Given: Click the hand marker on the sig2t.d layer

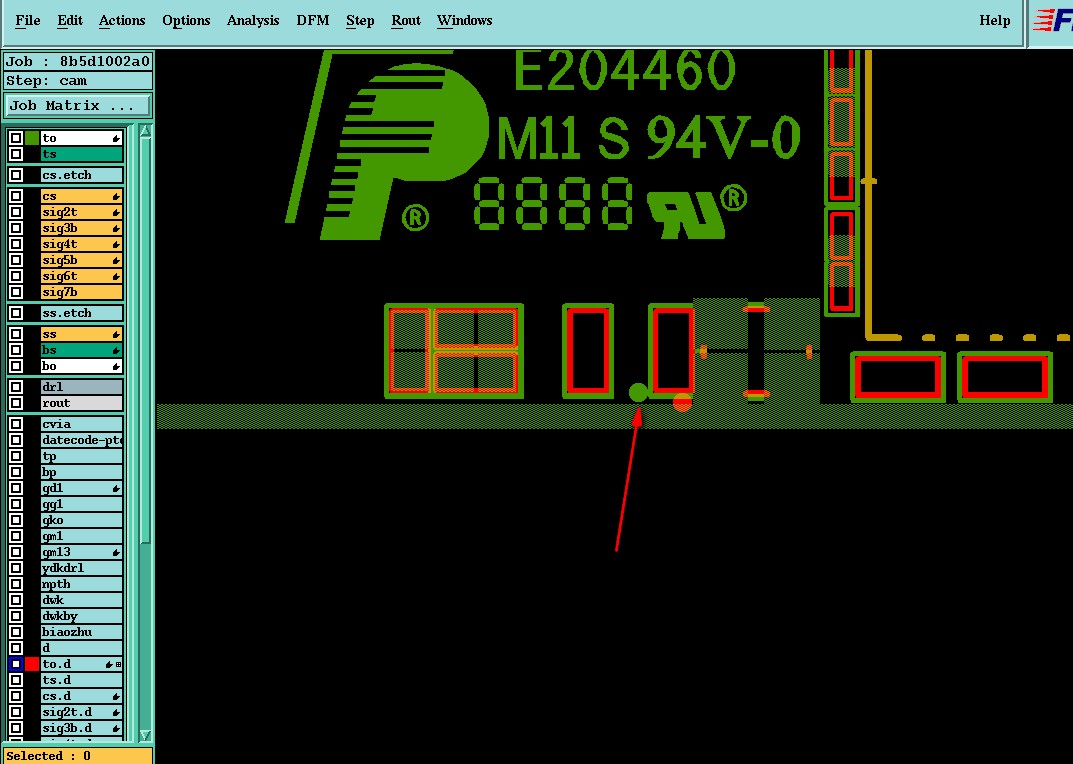Looking at the screenshot, I should pos(116,712).
